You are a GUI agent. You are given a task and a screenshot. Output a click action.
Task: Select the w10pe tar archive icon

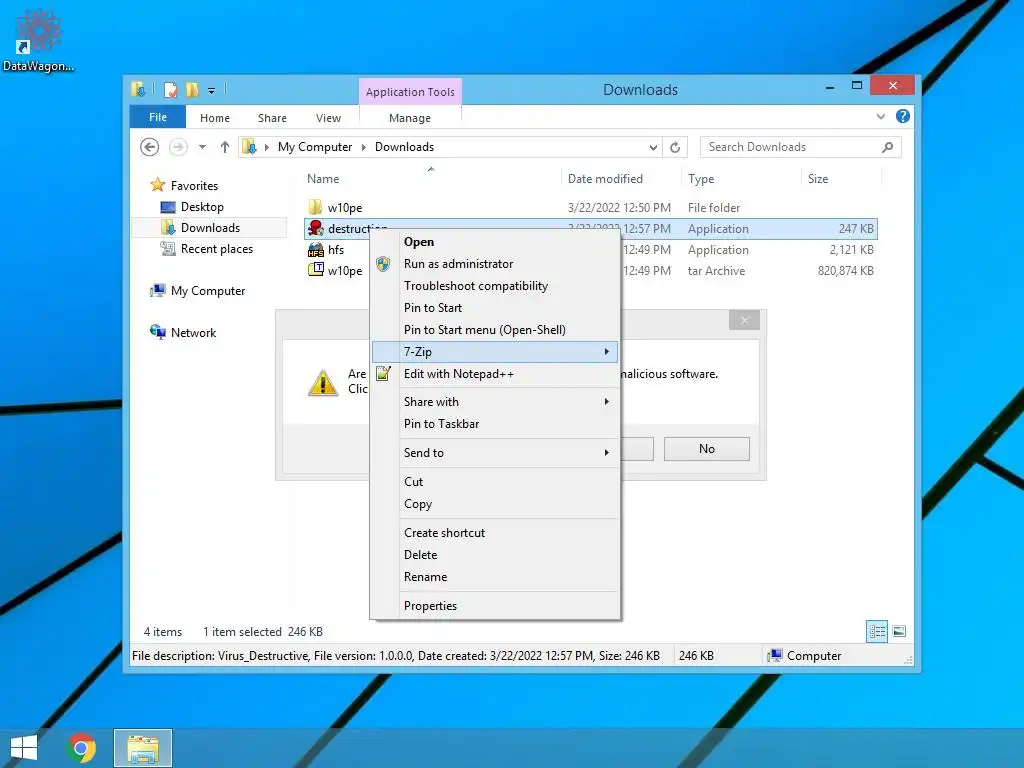[315, 270]
